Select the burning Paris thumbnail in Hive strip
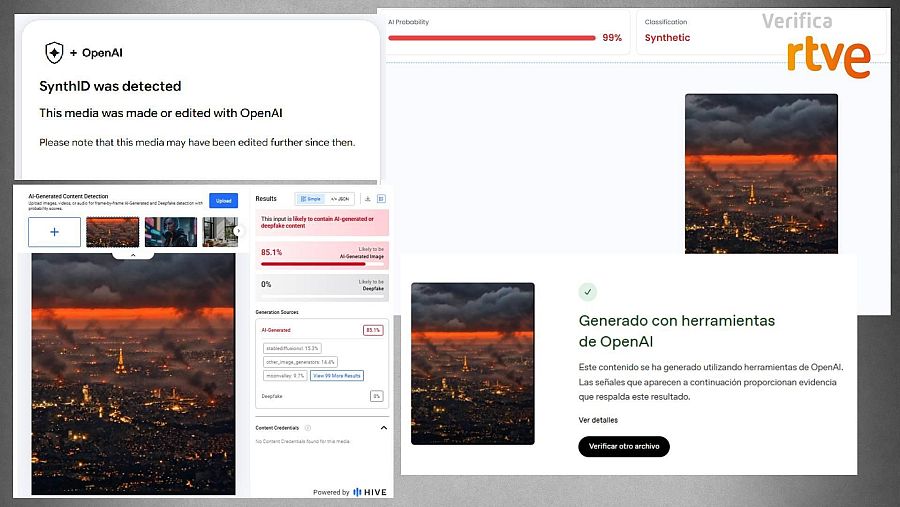This screenshot has height=507, width=900. click(112, 232)
